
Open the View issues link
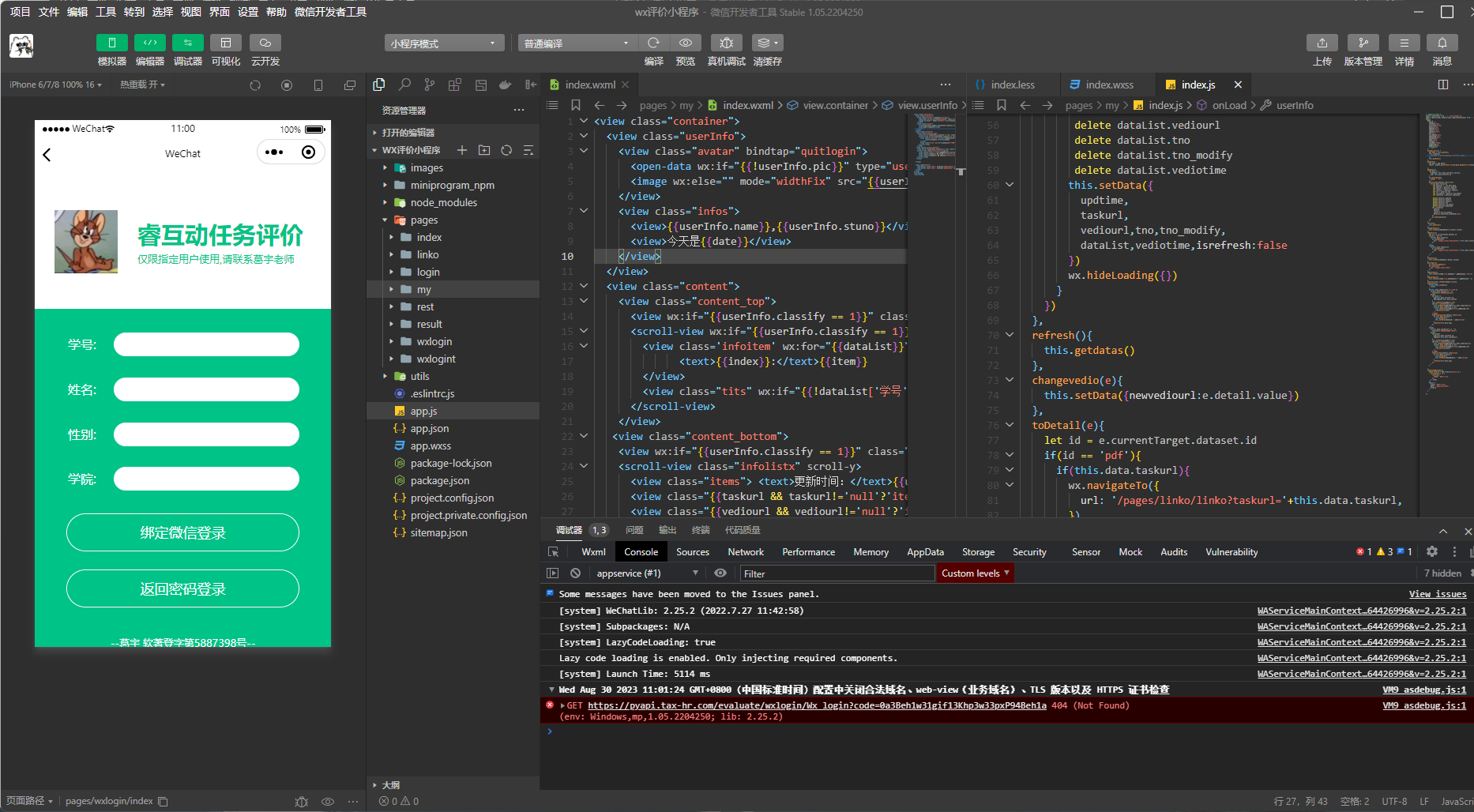coord(1438,594)
